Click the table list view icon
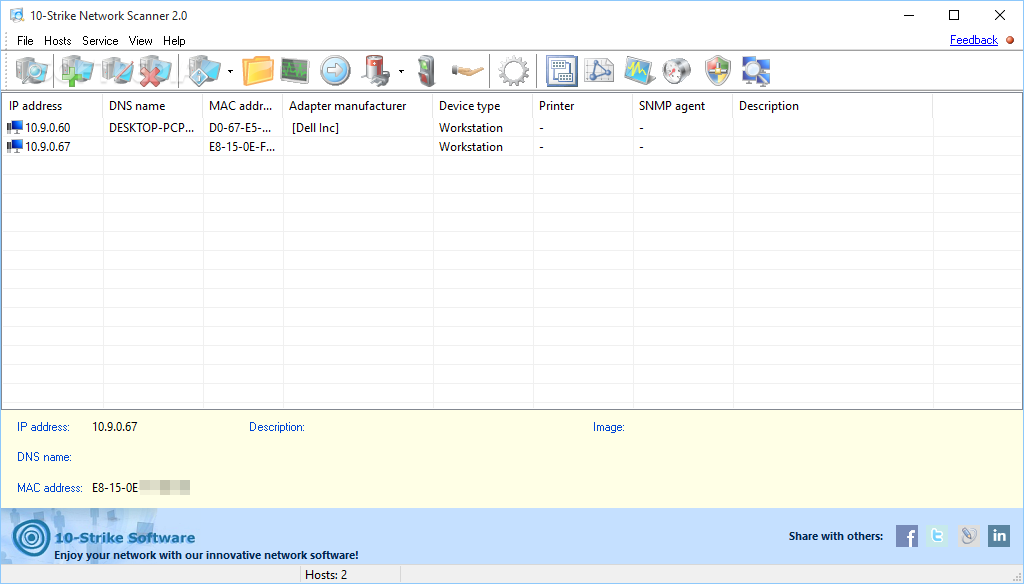 click(x=561, y=71)
